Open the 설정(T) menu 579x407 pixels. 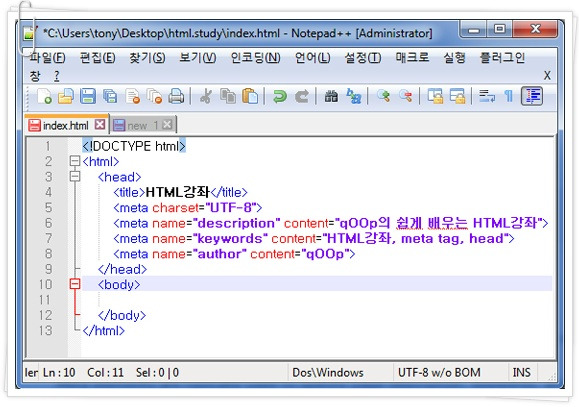(x=363, y=58)
